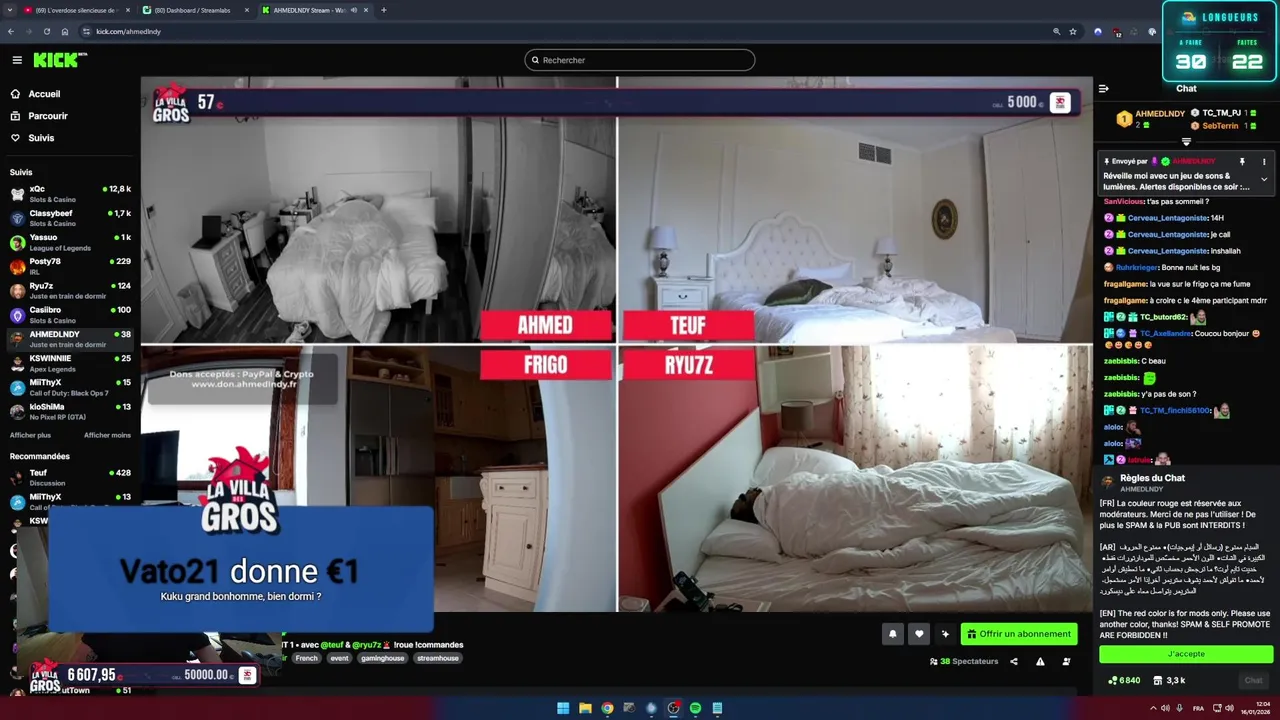
Task: Open Windows Start menu
Action: (x=563, y=708)
